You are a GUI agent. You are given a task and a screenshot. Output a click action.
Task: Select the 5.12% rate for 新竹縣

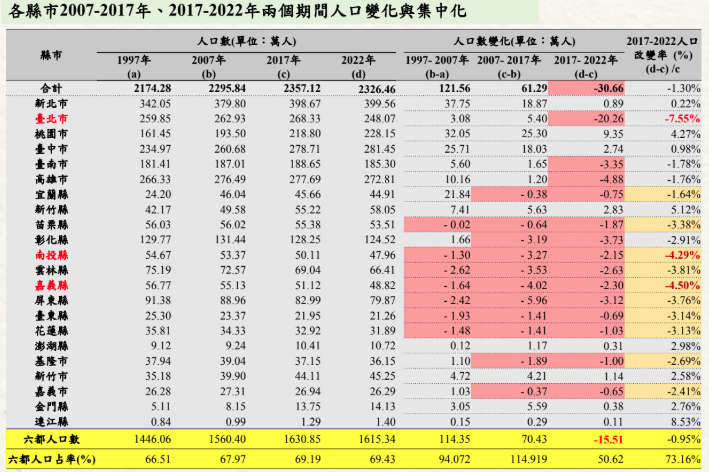pos(685,210)
